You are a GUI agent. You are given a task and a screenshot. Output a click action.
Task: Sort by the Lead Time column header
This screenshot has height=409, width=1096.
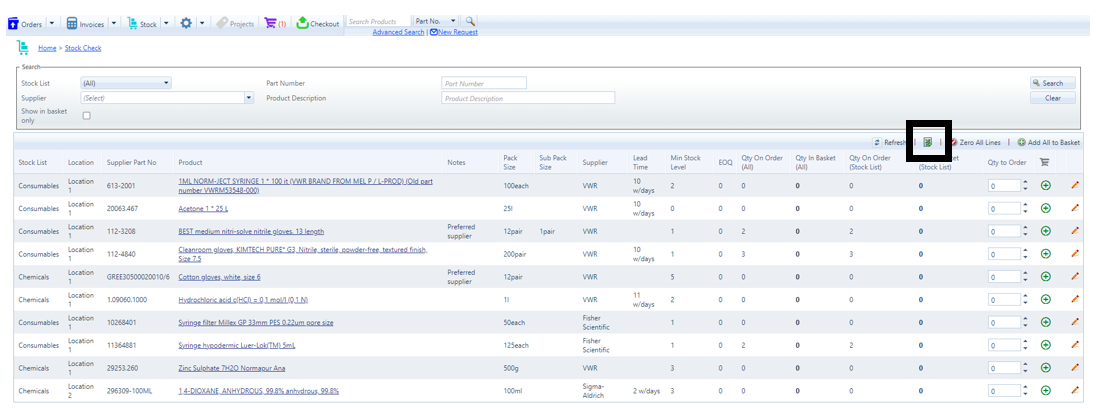coord(640,162)
